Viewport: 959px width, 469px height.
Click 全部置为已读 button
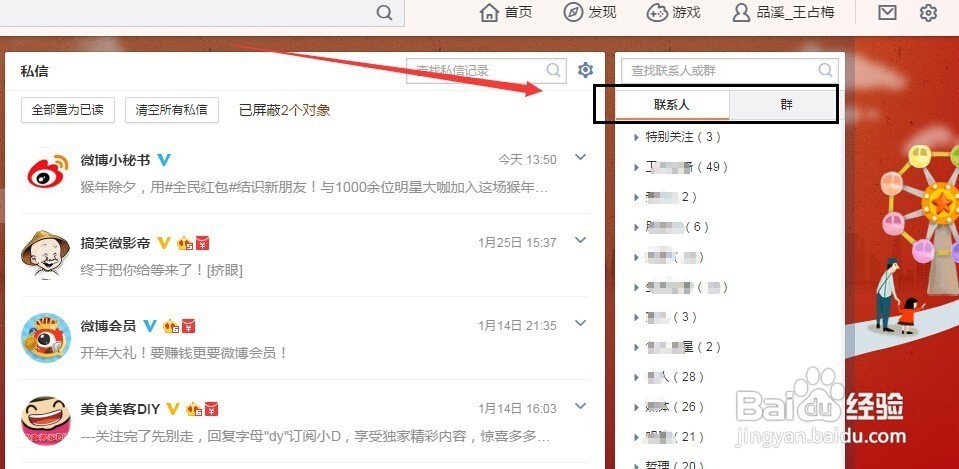click(x=68, y=110)
